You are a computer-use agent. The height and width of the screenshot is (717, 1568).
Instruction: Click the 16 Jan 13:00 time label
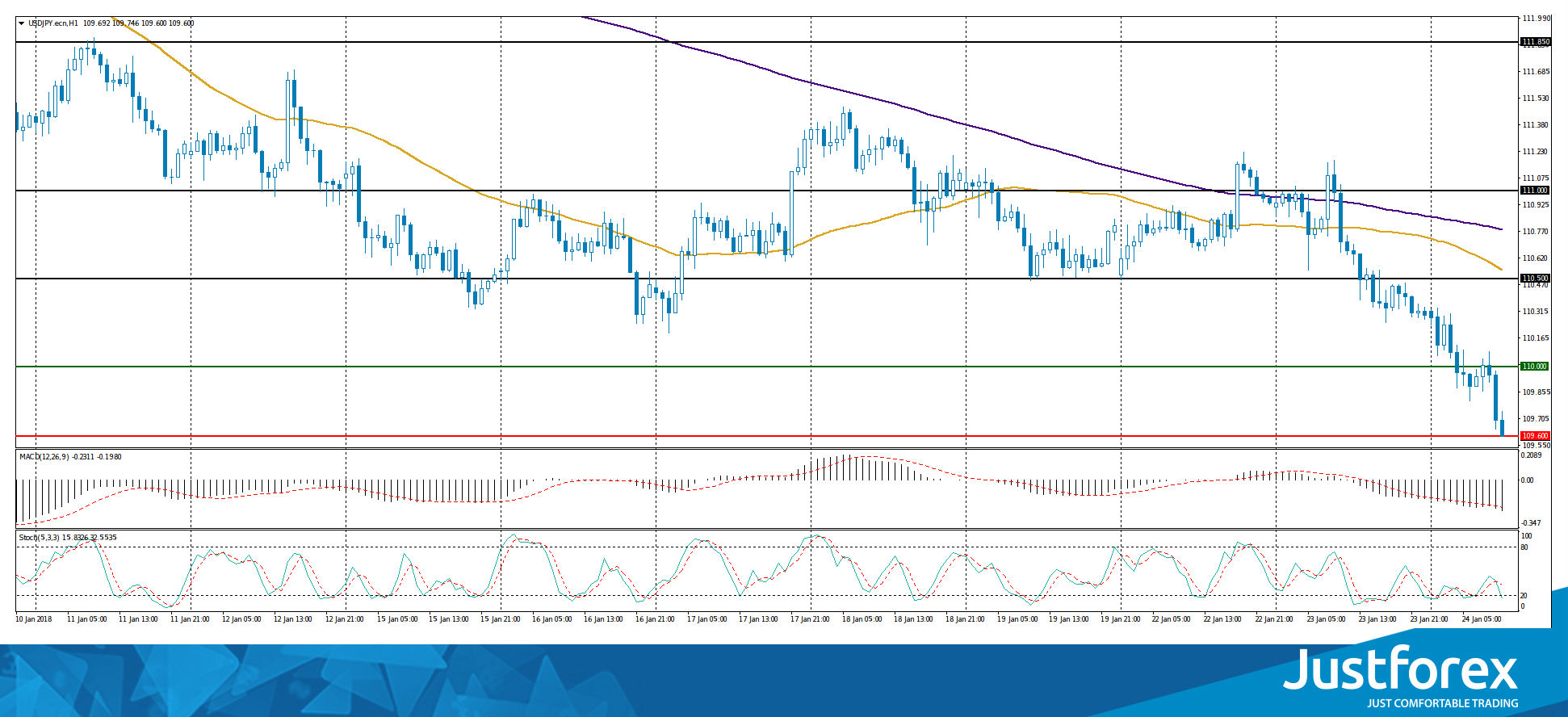coord(603,619)
